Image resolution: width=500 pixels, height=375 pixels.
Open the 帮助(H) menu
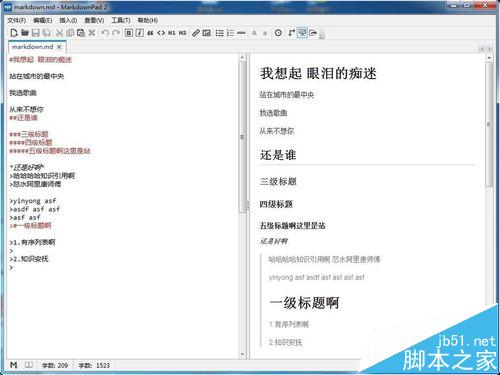pyautogui.click(x=147, y=20)
